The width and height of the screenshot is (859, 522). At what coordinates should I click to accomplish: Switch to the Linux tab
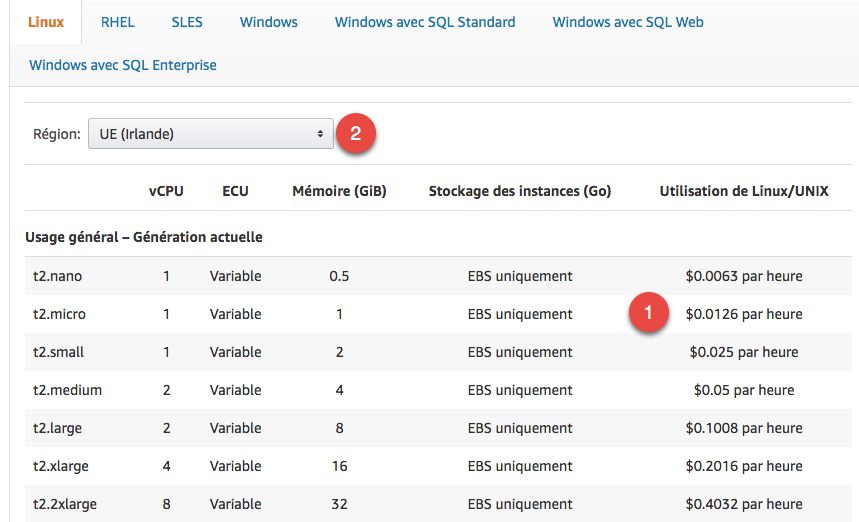pos(45,22)
